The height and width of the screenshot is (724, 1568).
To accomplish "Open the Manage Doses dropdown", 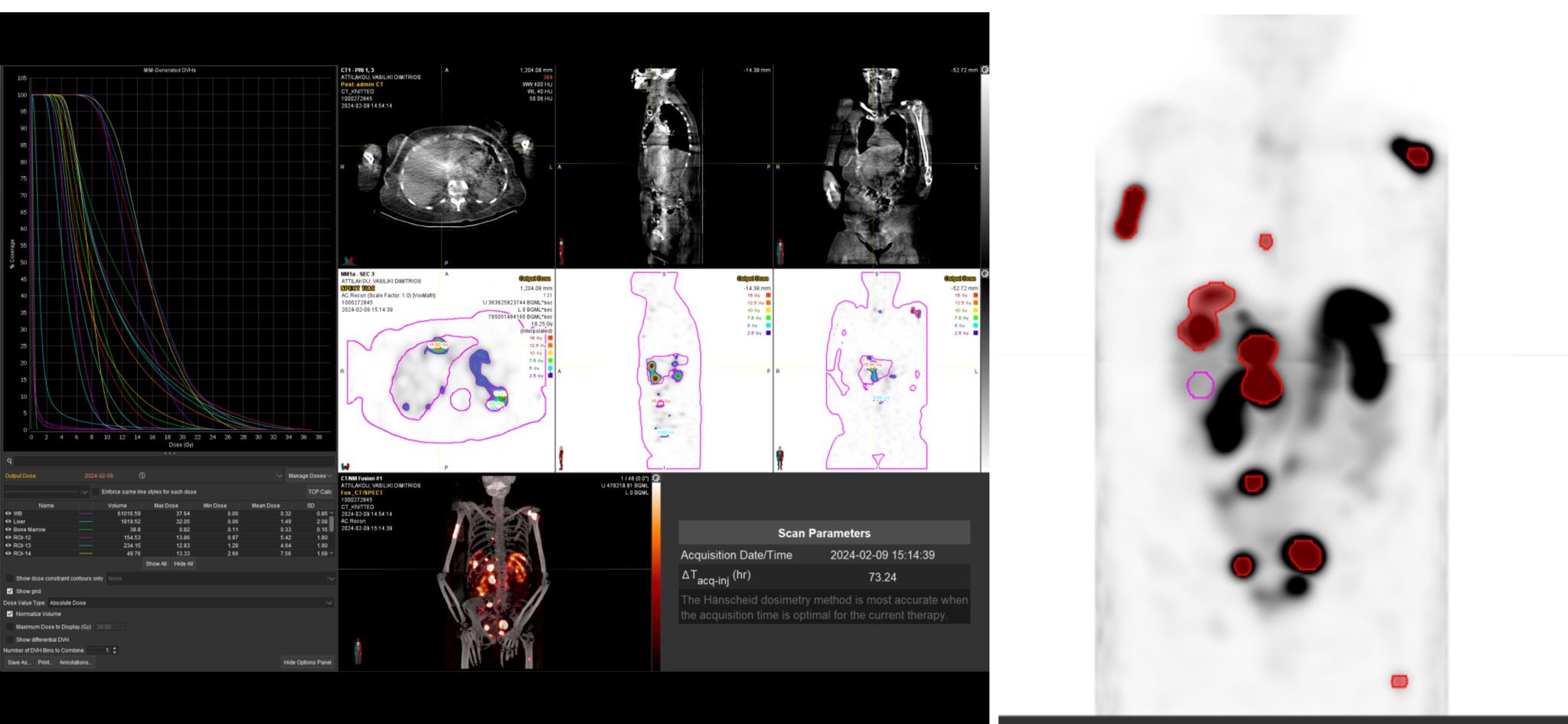I will tap(309, 476).
